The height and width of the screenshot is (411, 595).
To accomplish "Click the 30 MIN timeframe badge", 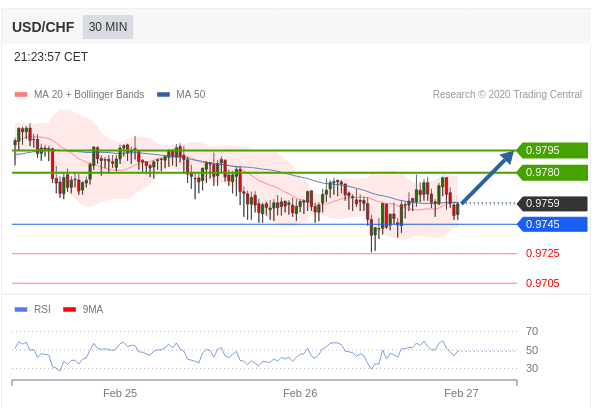I will 108,27.
